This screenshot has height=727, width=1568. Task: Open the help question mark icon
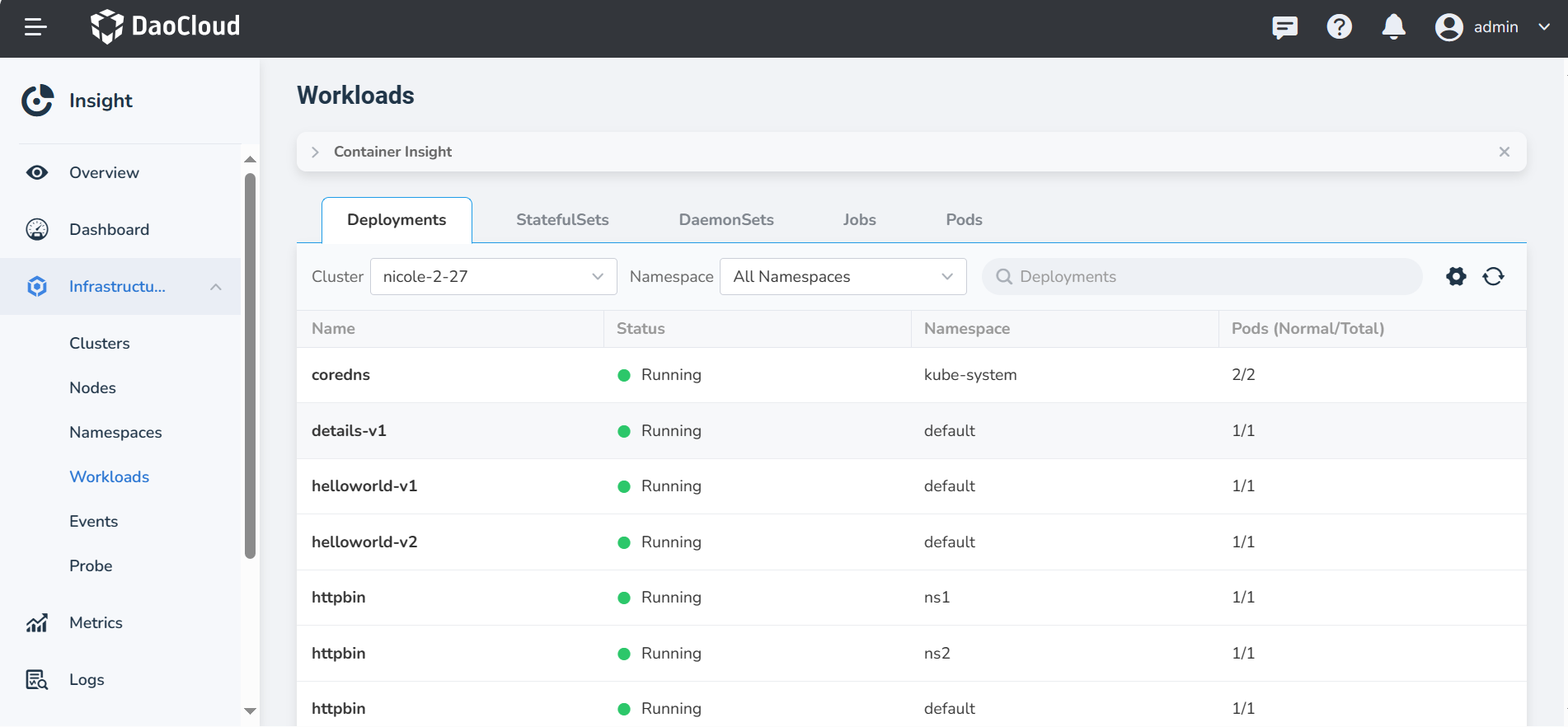click(1339, 27)
